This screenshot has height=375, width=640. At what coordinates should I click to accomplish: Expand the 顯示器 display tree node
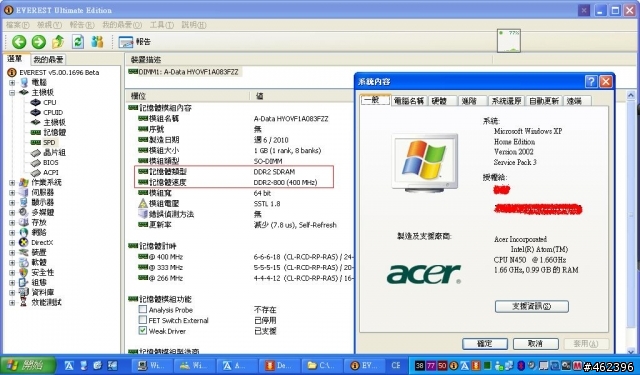pos(12,202)
